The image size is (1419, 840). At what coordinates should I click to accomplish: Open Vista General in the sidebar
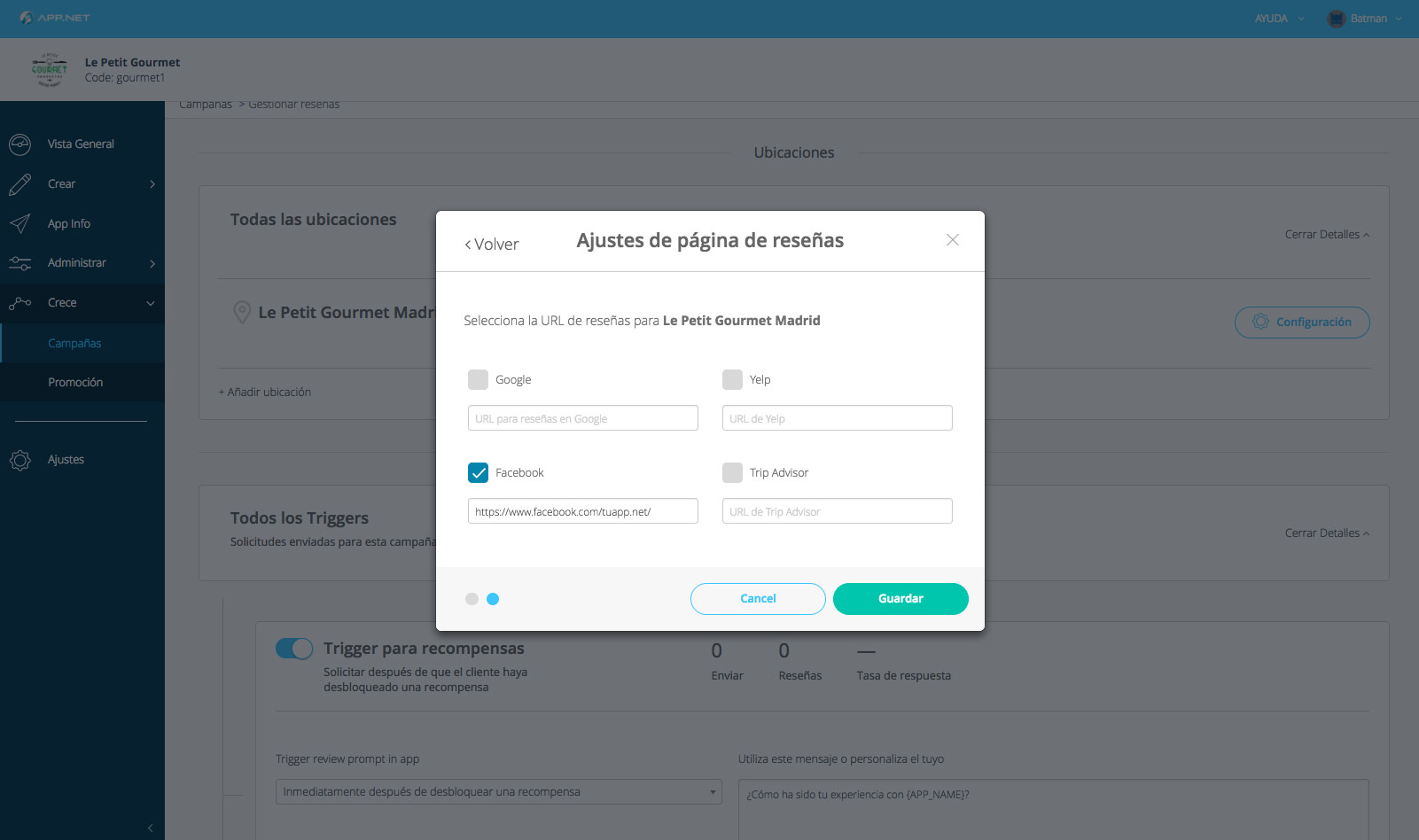coord(81,144)
